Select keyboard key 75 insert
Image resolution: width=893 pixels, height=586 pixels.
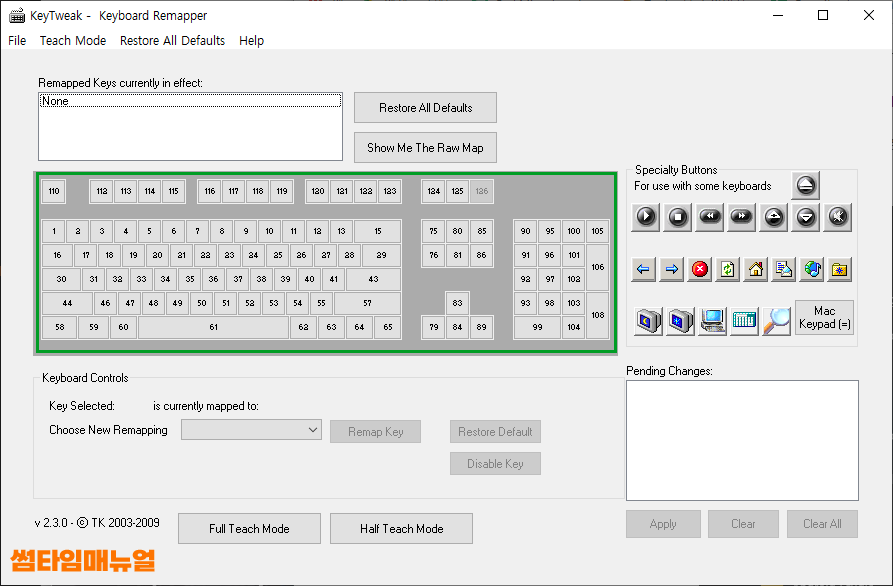(x=433, y=231)
